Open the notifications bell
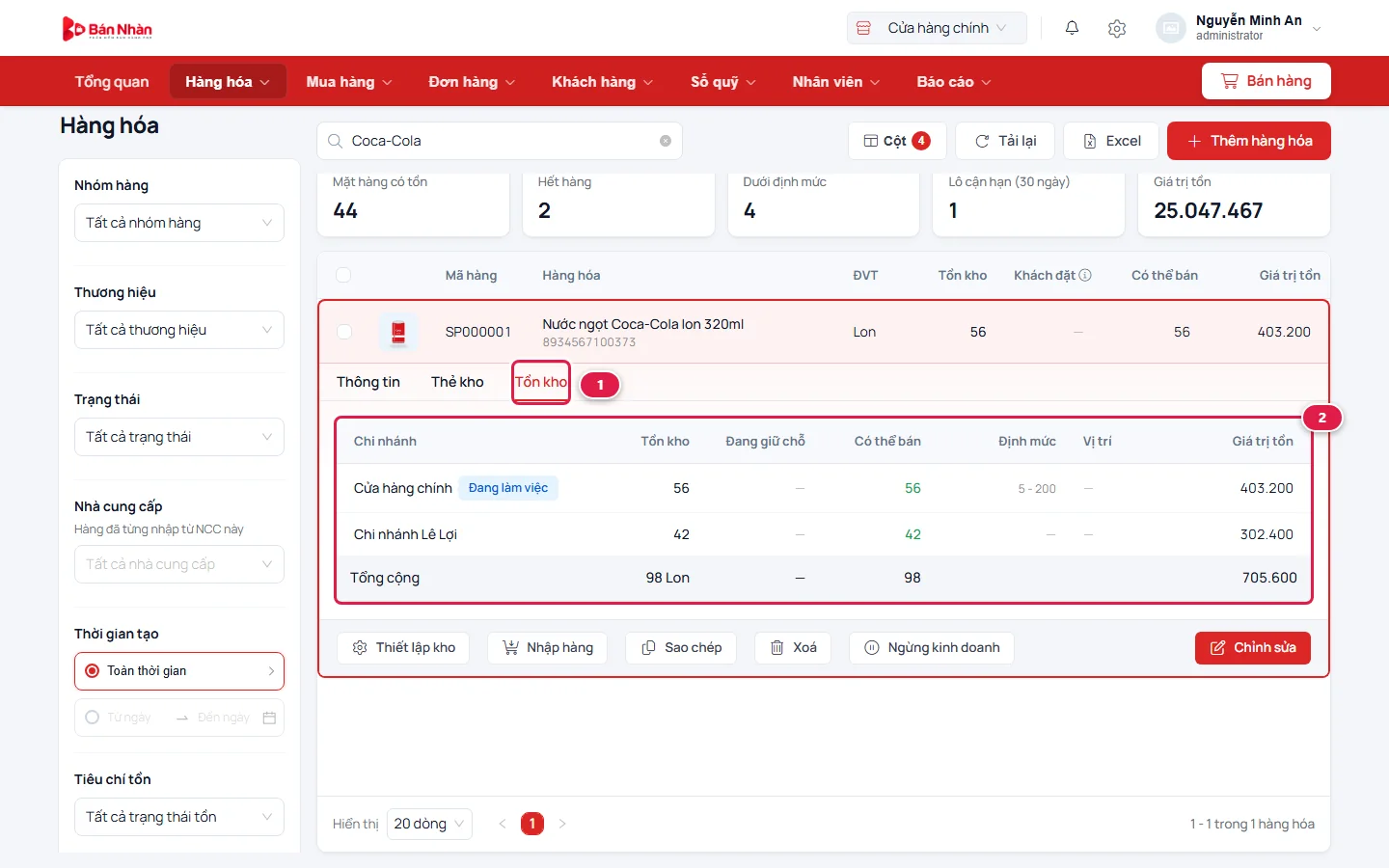This screenshot has width=1389, height=868. click(x=1072, y=28)
